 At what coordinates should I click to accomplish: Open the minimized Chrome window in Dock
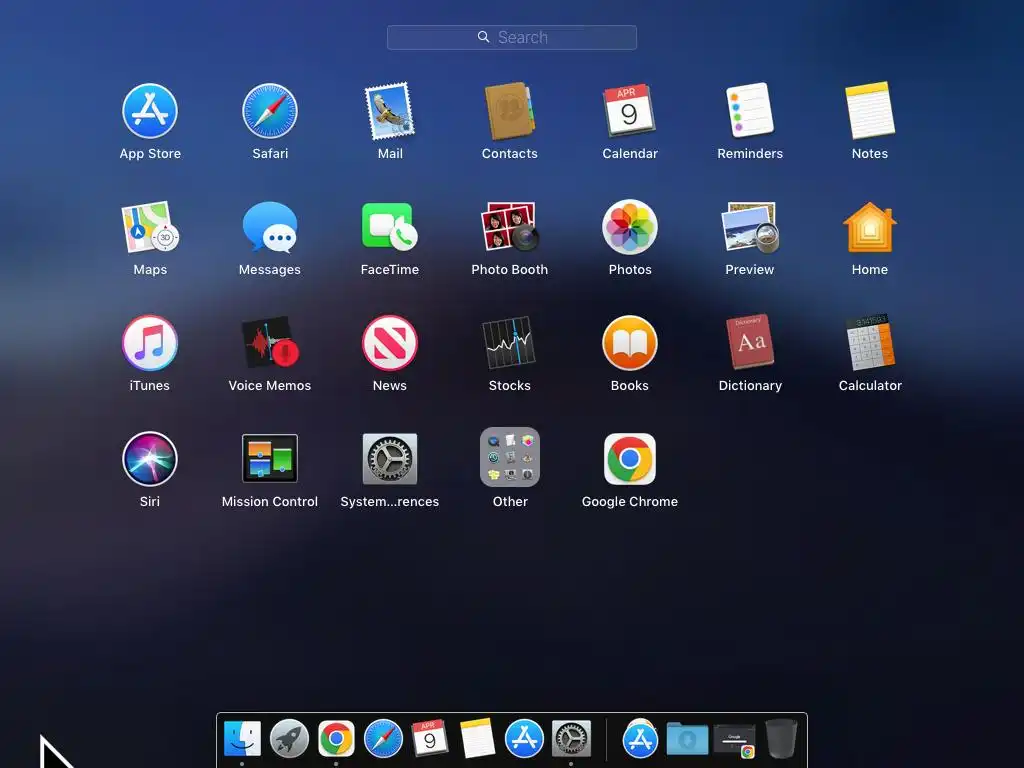(x=735, y=740)
